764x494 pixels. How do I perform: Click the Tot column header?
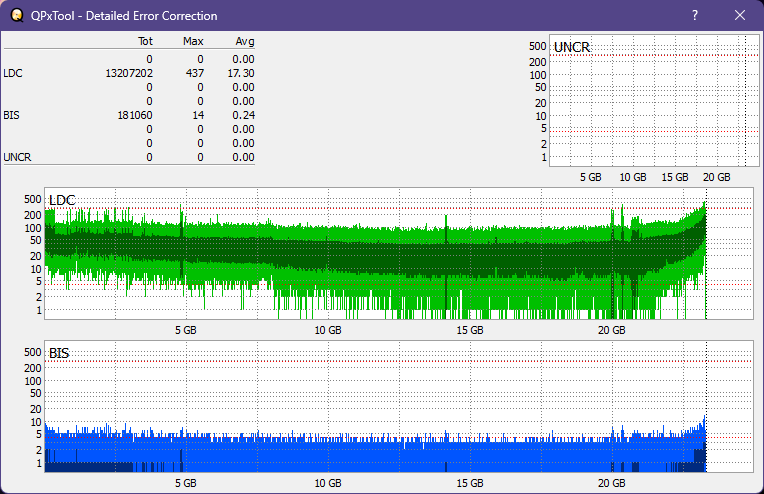click(x=145, y=41)
